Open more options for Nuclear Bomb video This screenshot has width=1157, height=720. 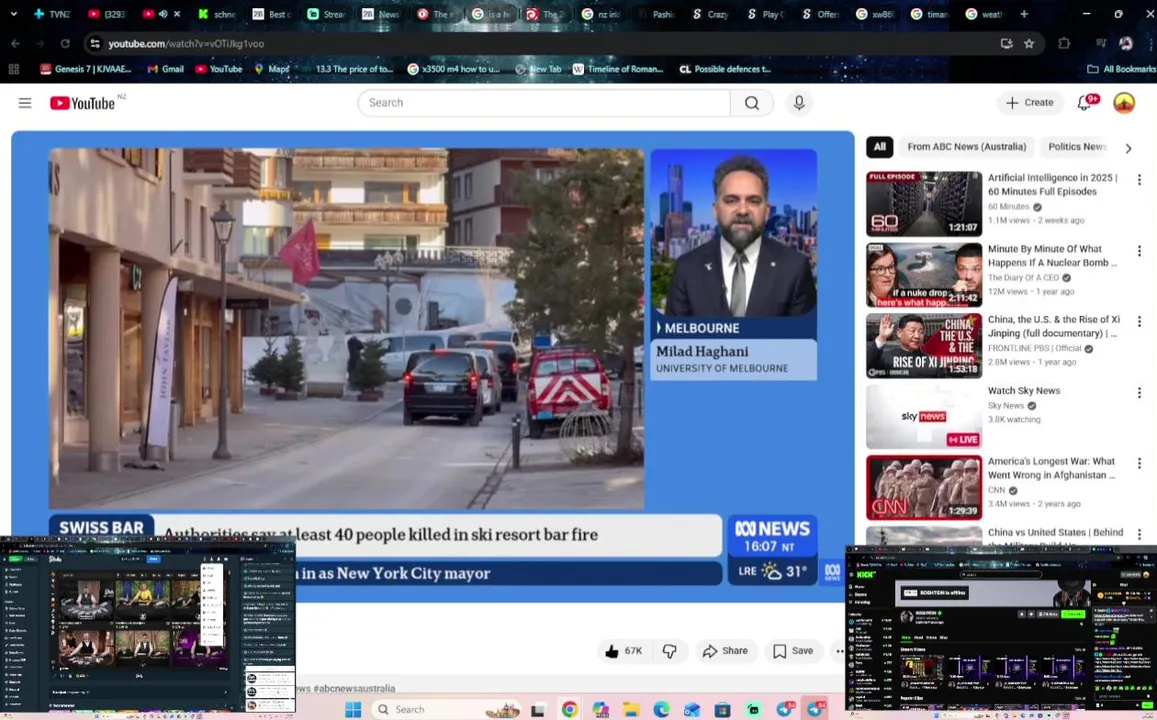(x=1139, y=252)
